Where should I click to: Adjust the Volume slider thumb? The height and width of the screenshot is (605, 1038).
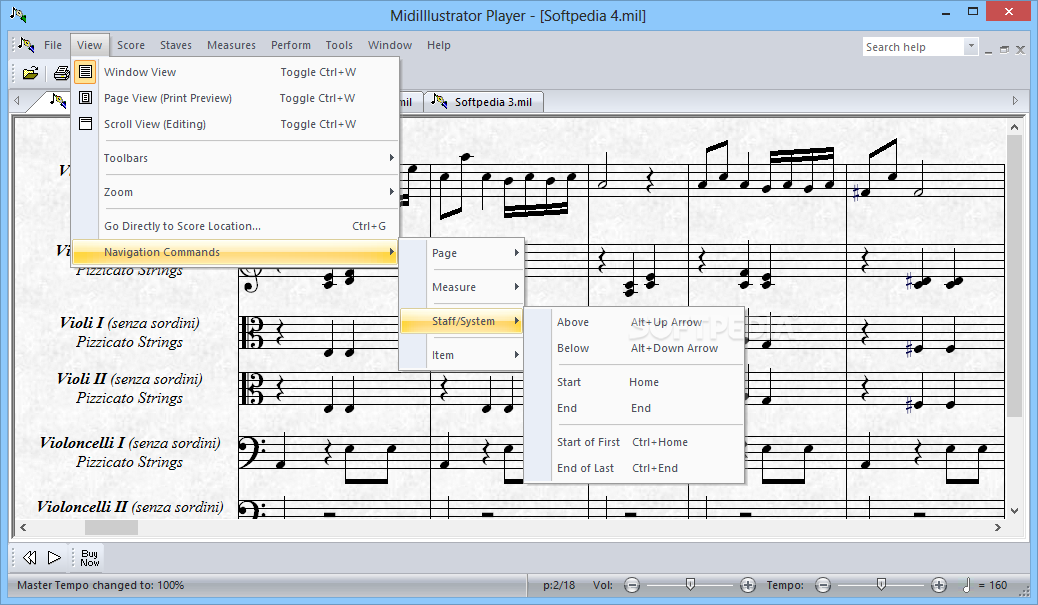tap(690, 584)
